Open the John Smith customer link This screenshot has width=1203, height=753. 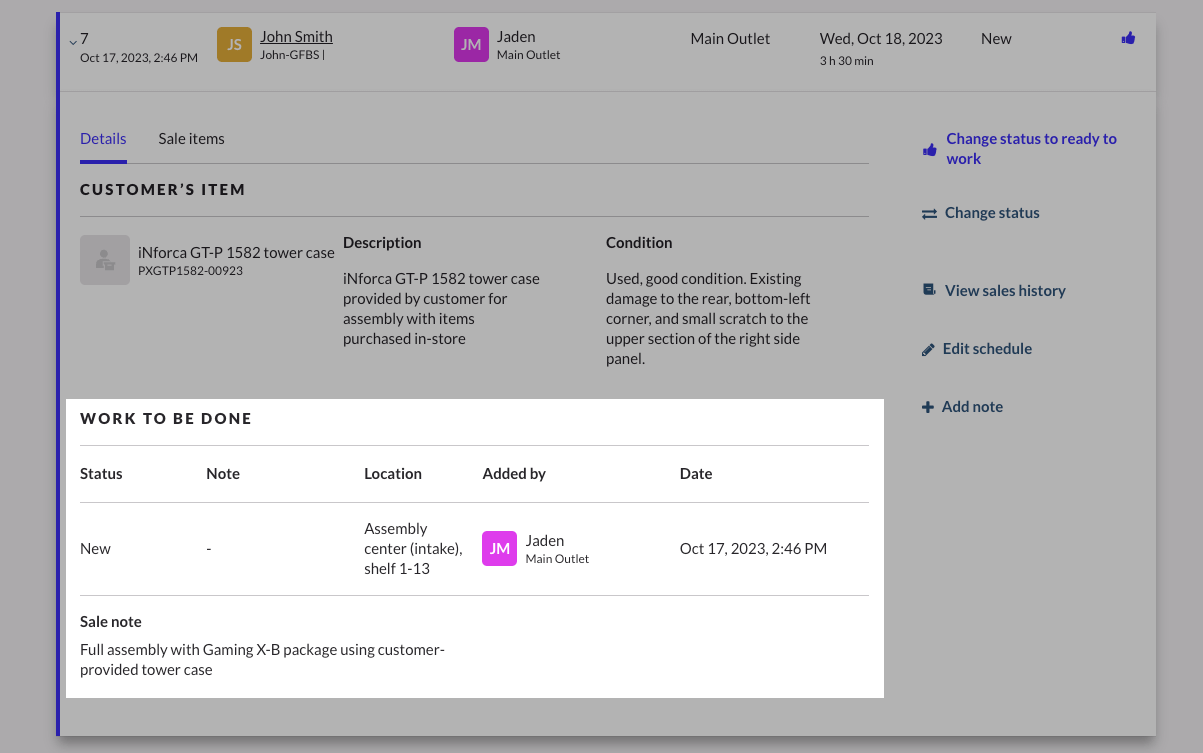[296, 37]
